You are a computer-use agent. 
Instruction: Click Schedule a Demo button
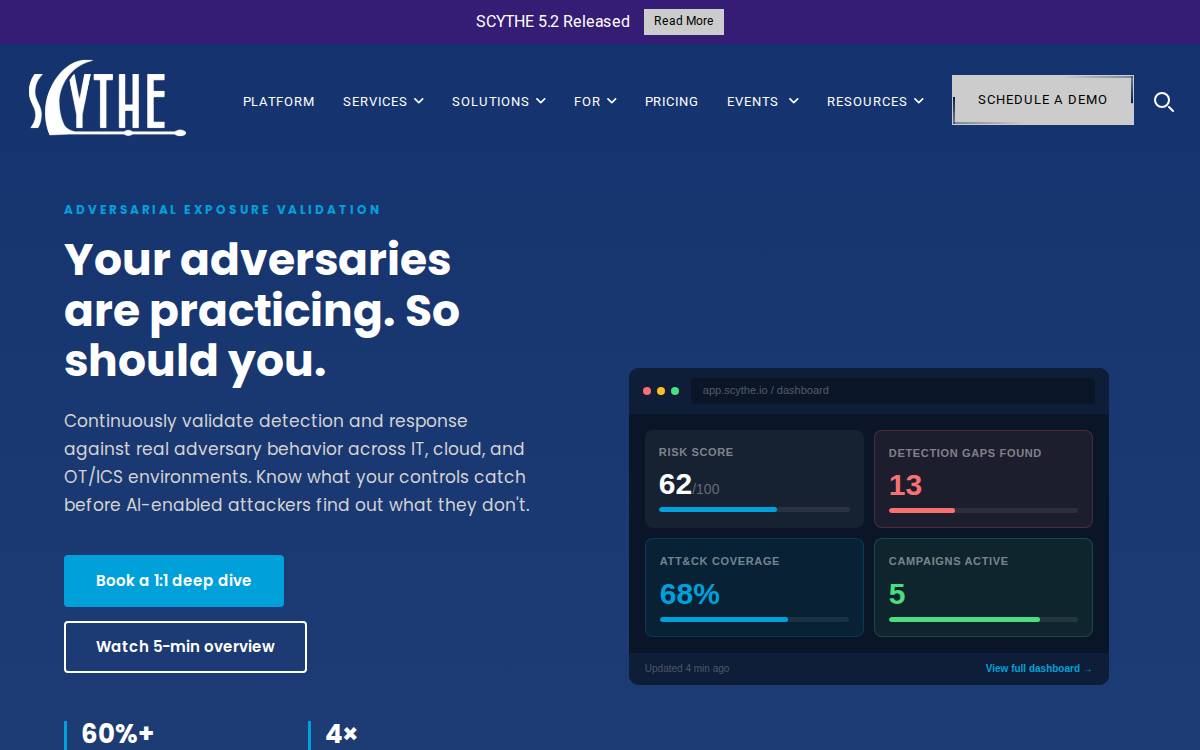(1043, 100)
